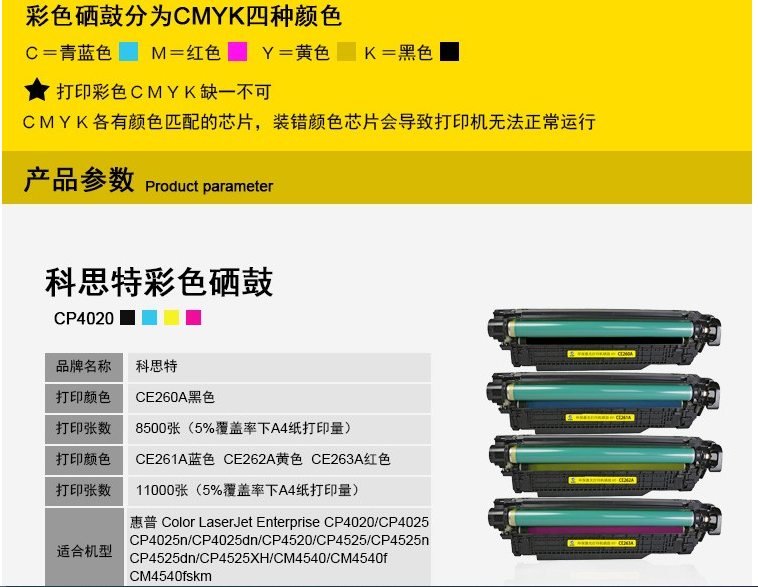Image resolution: width=758 pixels, height=587 pixels.
Task: Click the 8500张 print count cell
Action: tap(279, 428)
